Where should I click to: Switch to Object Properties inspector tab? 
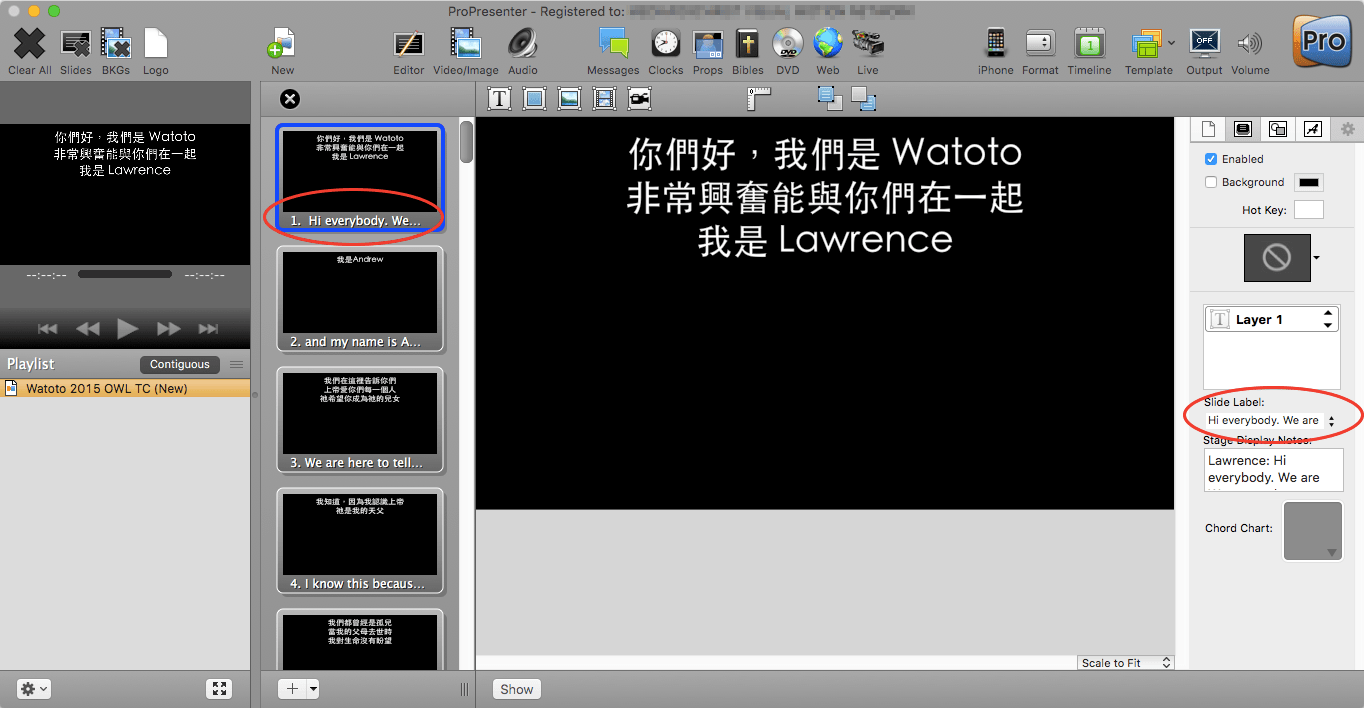coord(1278,129)
